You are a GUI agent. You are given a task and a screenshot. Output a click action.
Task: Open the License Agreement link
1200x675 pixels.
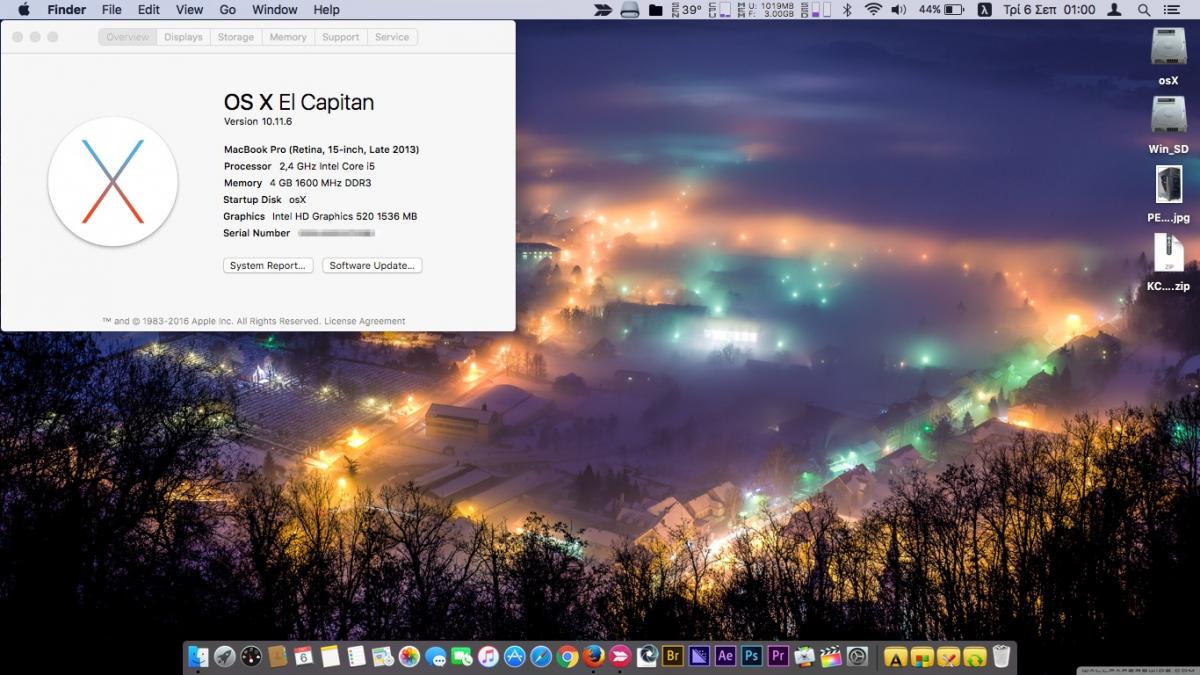(x=365, y=321)
